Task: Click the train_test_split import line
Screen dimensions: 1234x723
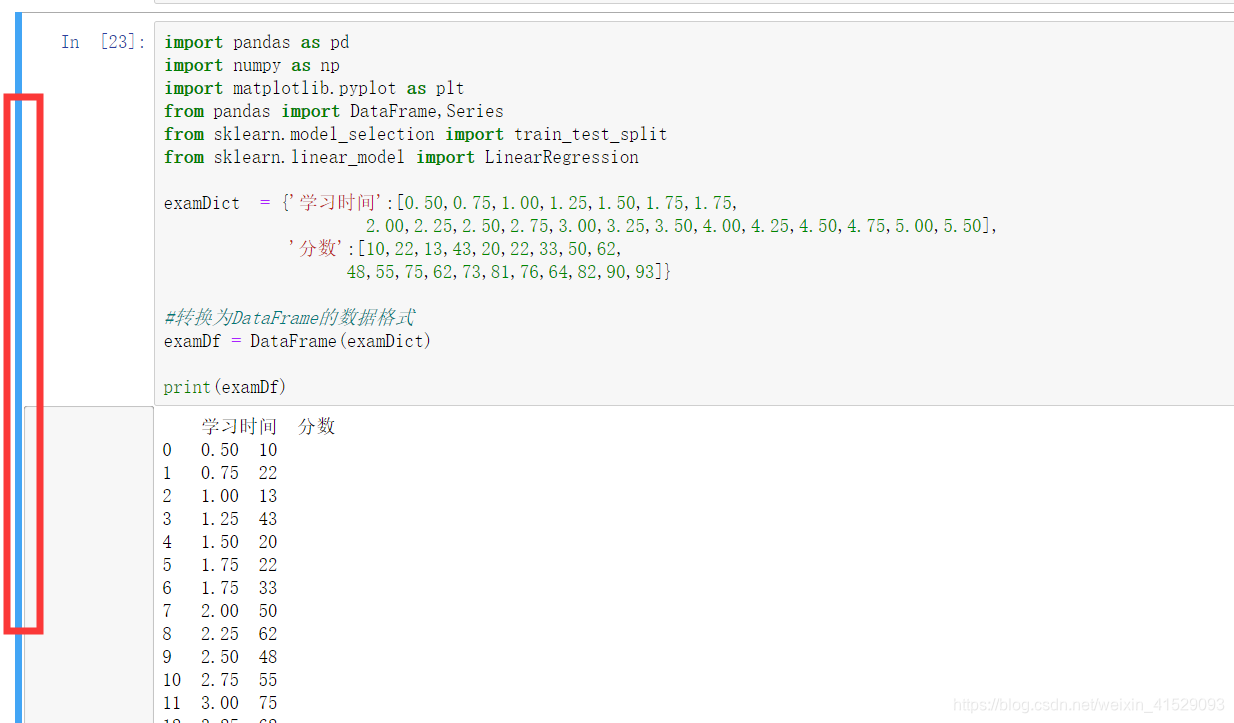Action: click(416, 134)
